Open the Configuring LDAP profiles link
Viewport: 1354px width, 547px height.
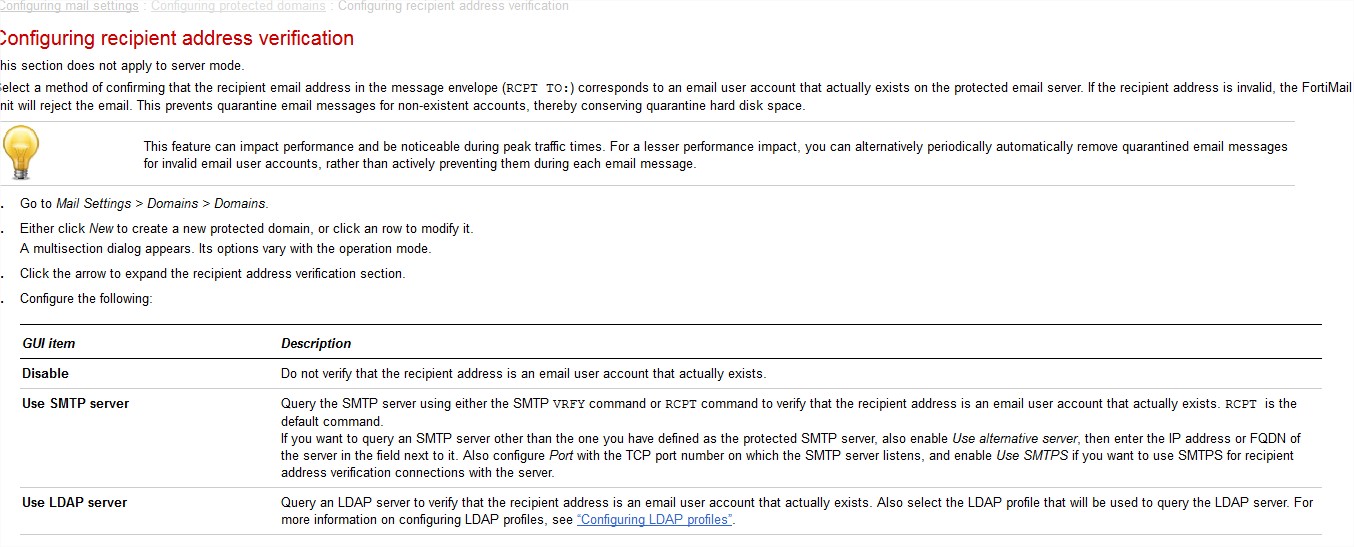point(655,520)
